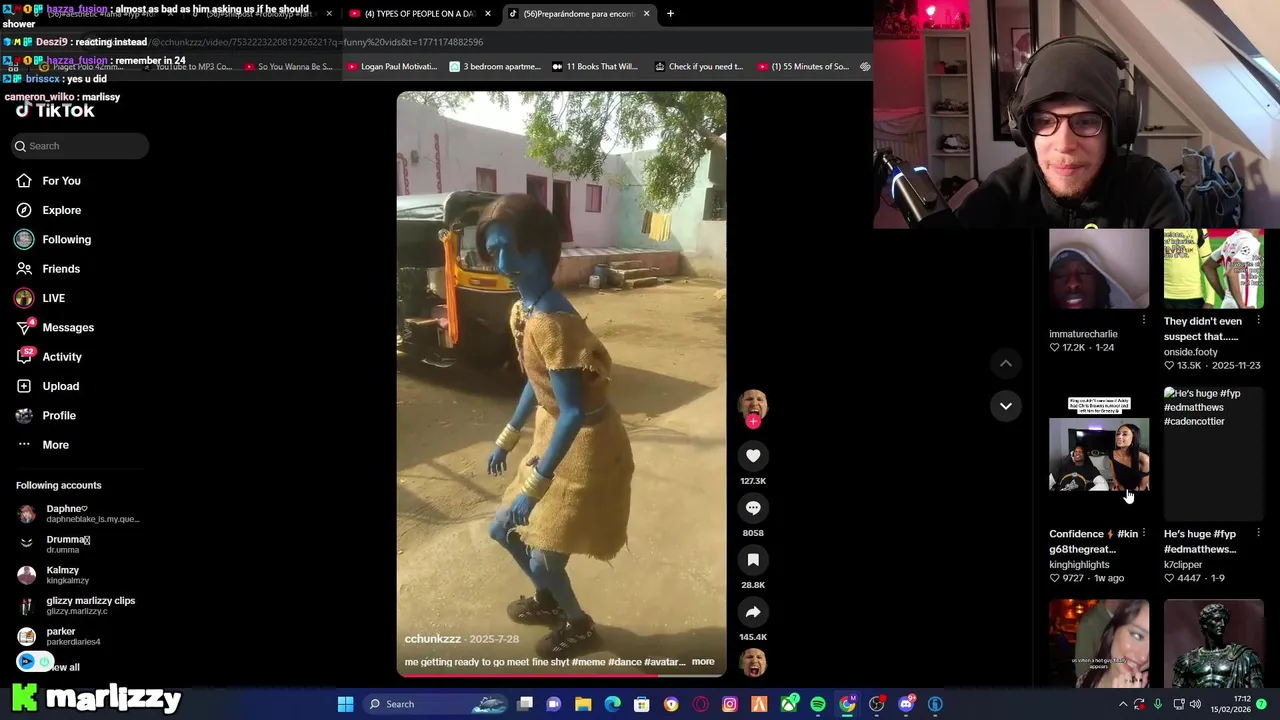This screenshot has width=1280, height=720.
Task: Close the 'Preparándome para encont' tab
Action: point(646,14)
